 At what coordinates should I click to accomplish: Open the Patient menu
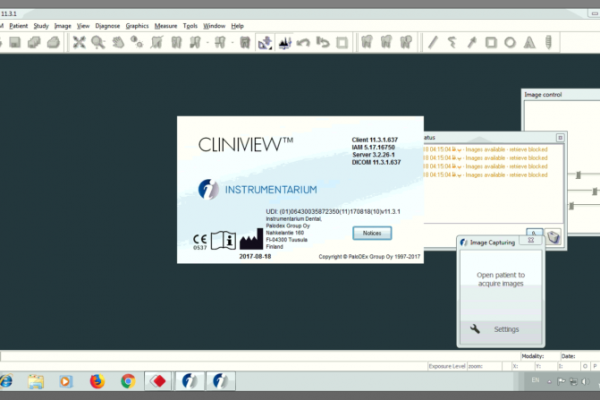click(x=18, y=24)
